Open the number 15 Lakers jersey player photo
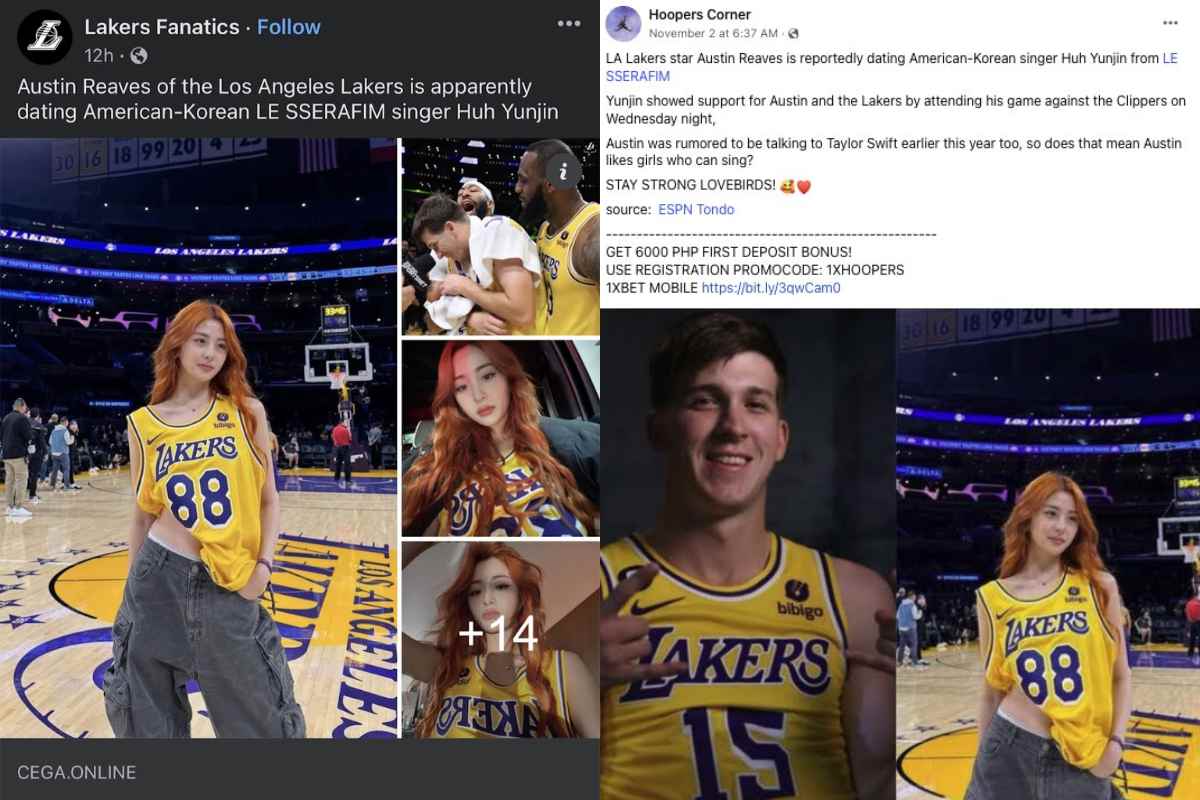 pos(746,554)
